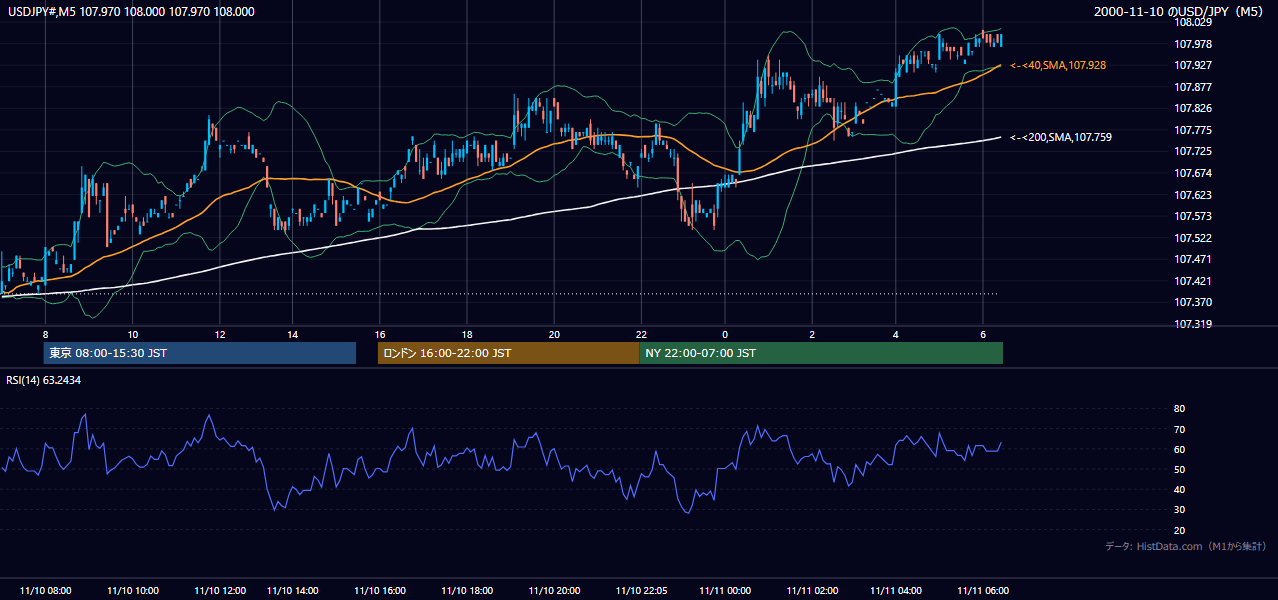Image resolution: width=1278 pixels, height=600 pixels.
Task: Click price axis value 107.775
Action: [1193, 130]
